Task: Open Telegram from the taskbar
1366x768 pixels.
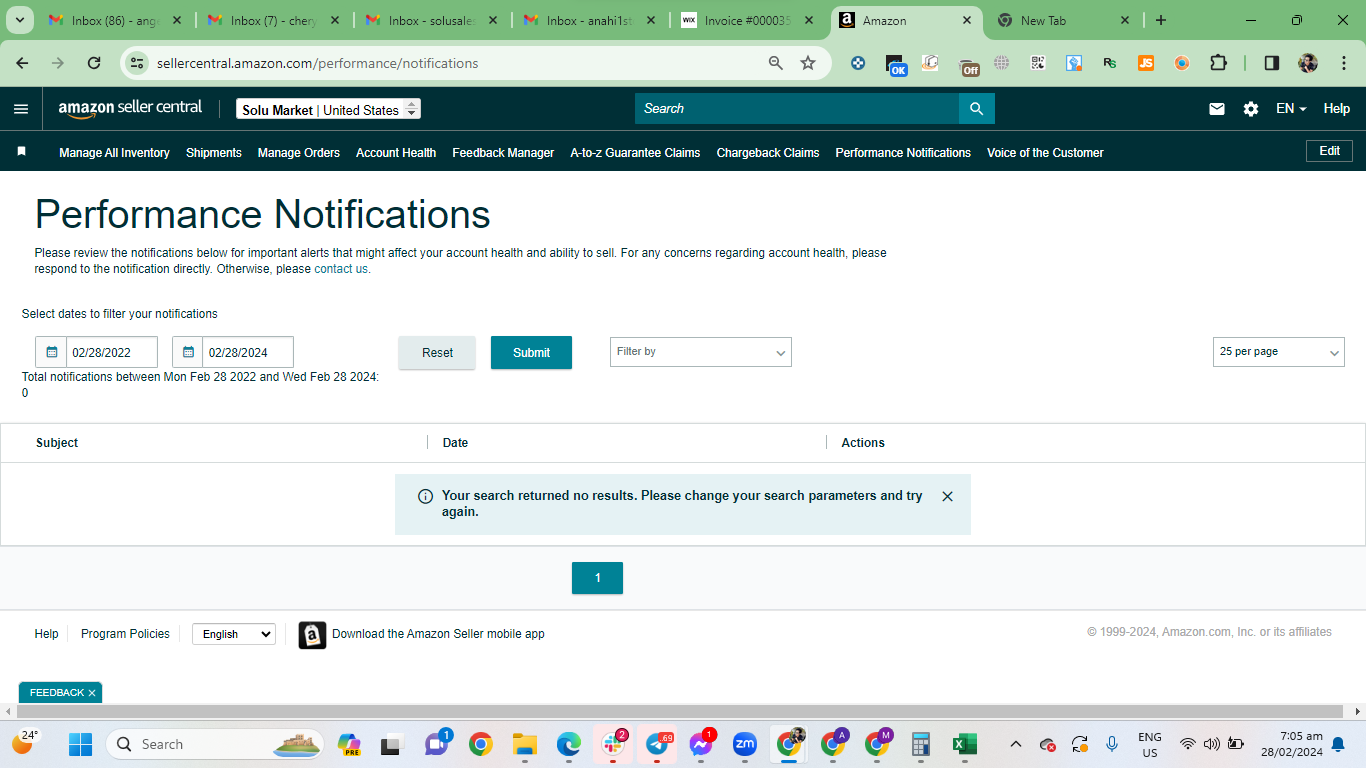Action: point(657,744)
